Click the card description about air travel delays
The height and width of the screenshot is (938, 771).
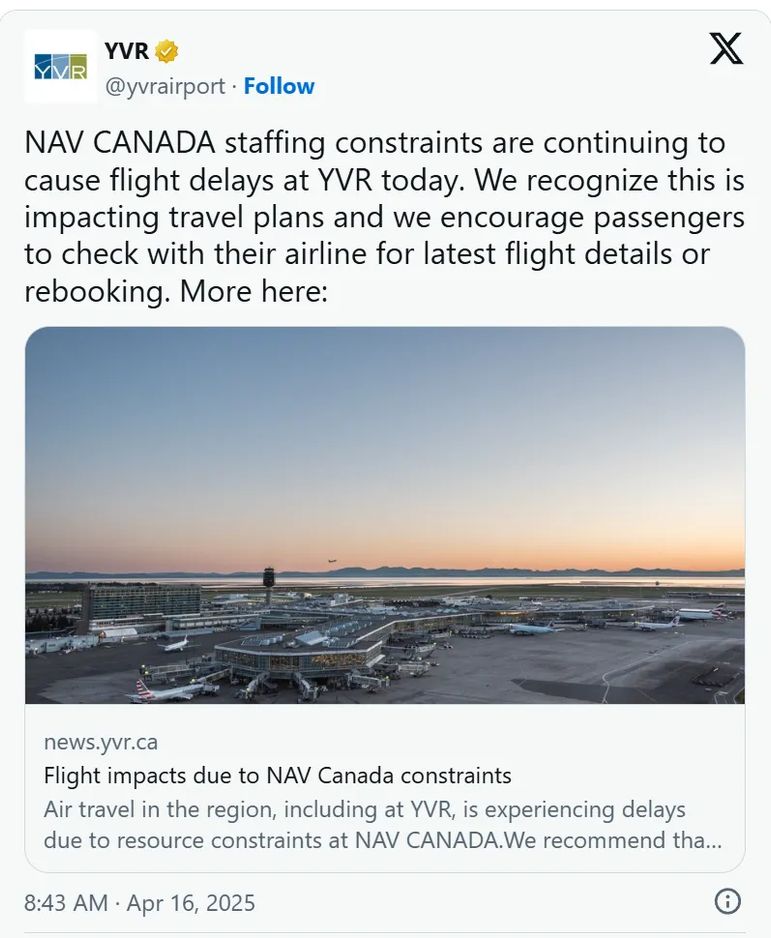tap(380, 823)
